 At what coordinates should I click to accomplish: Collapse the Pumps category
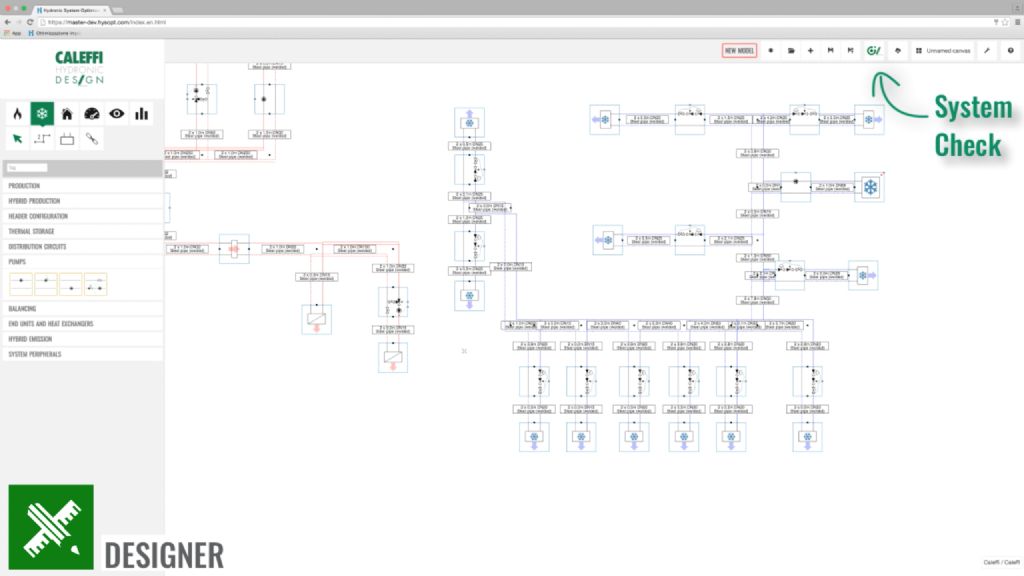pos(17,261)
